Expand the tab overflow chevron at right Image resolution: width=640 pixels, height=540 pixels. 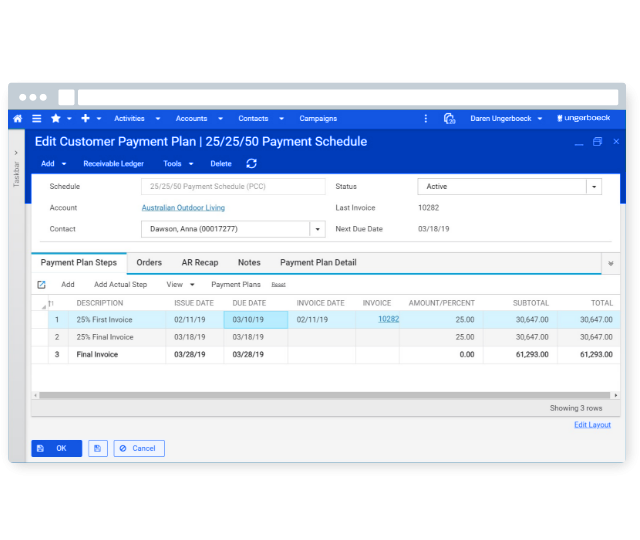pyautogui.click(x=610, y=264)
